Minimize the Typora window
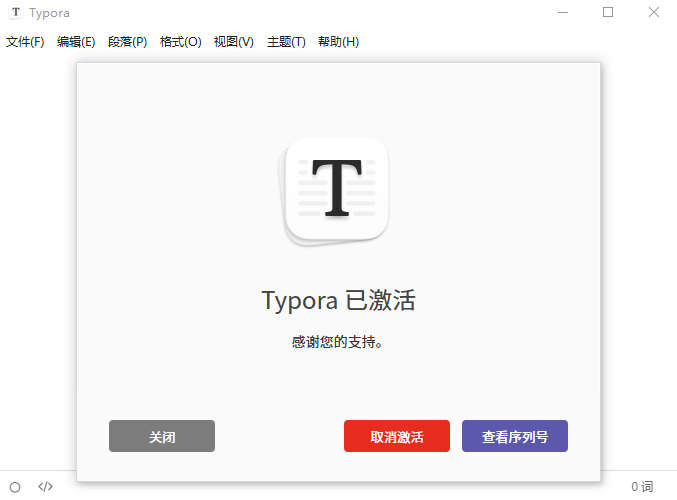The image size is (677, 500). click(563, 12)
